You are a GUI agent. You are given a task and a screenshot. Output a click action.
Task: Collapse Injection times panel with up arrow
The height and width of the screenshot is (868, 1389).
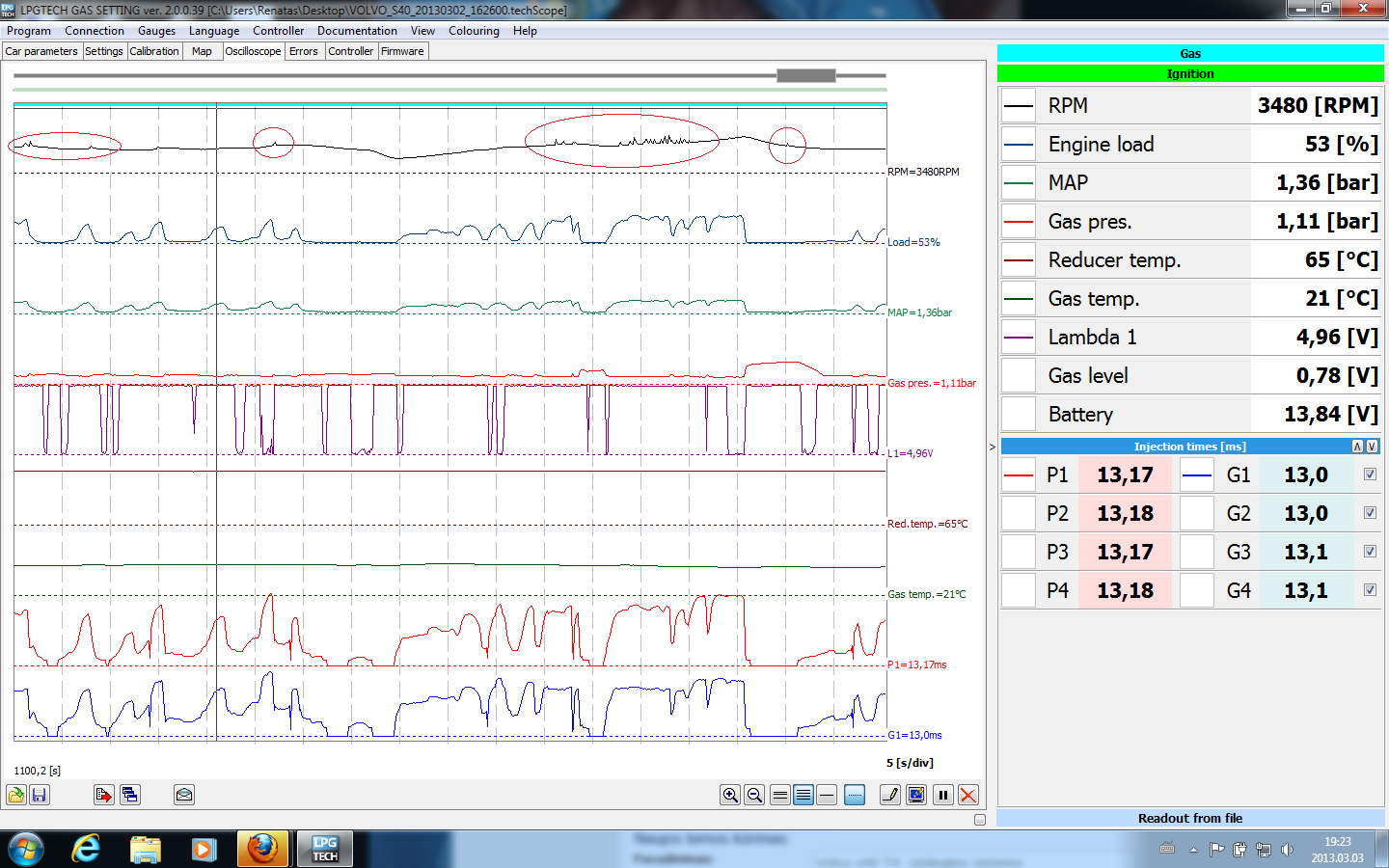tap(1357, 447)
